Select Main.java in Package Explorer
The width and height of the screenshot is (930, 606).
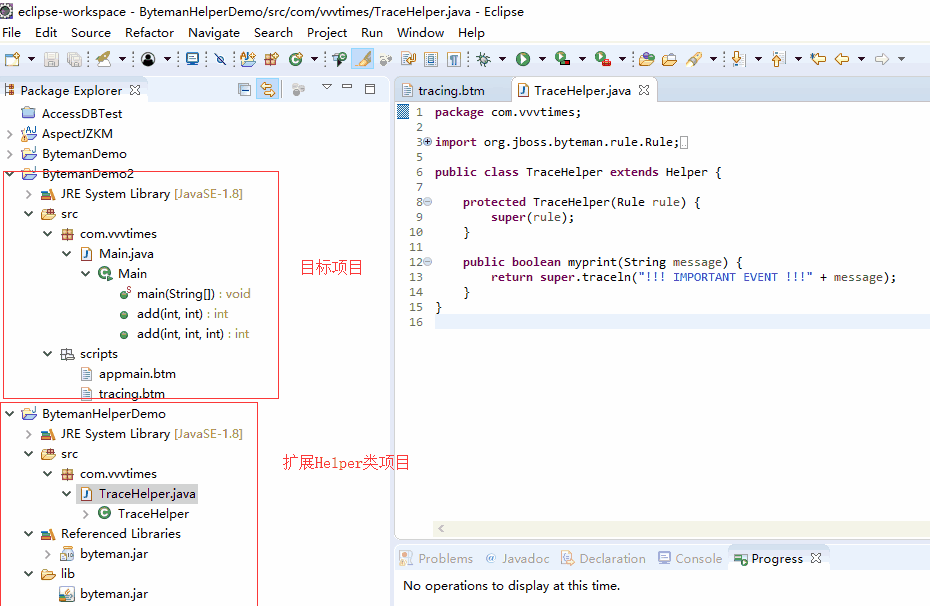pyautogui.click(x=126, y=254)
